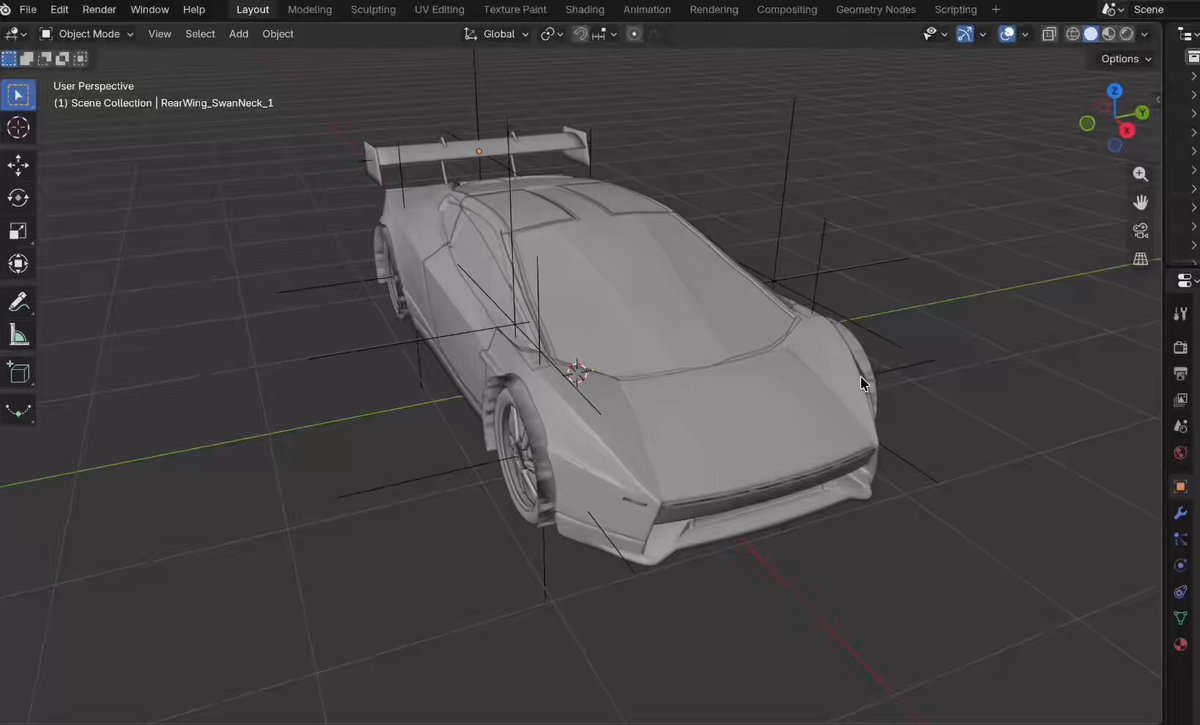1200x725 pixels.
Task: Open the Object Data mesh tab
Action: [1181, 618]
